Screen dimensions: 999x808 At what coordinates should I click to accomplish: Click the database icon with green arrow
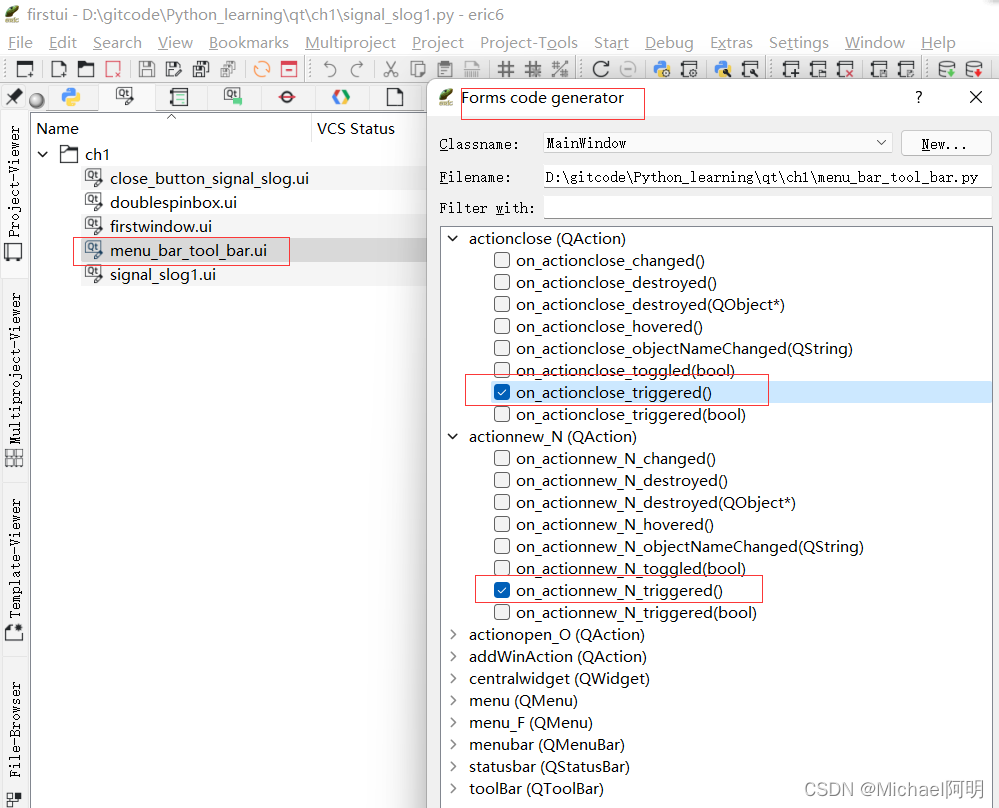click(x=947, y=69)
